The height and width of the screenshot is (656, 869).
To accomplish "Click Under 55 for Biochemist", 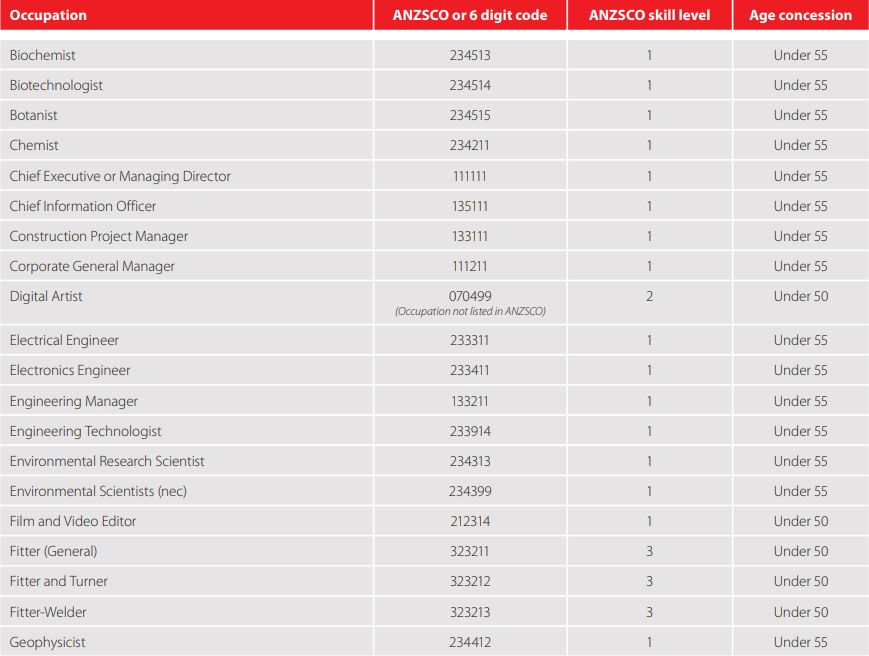I will coord(800,55).
